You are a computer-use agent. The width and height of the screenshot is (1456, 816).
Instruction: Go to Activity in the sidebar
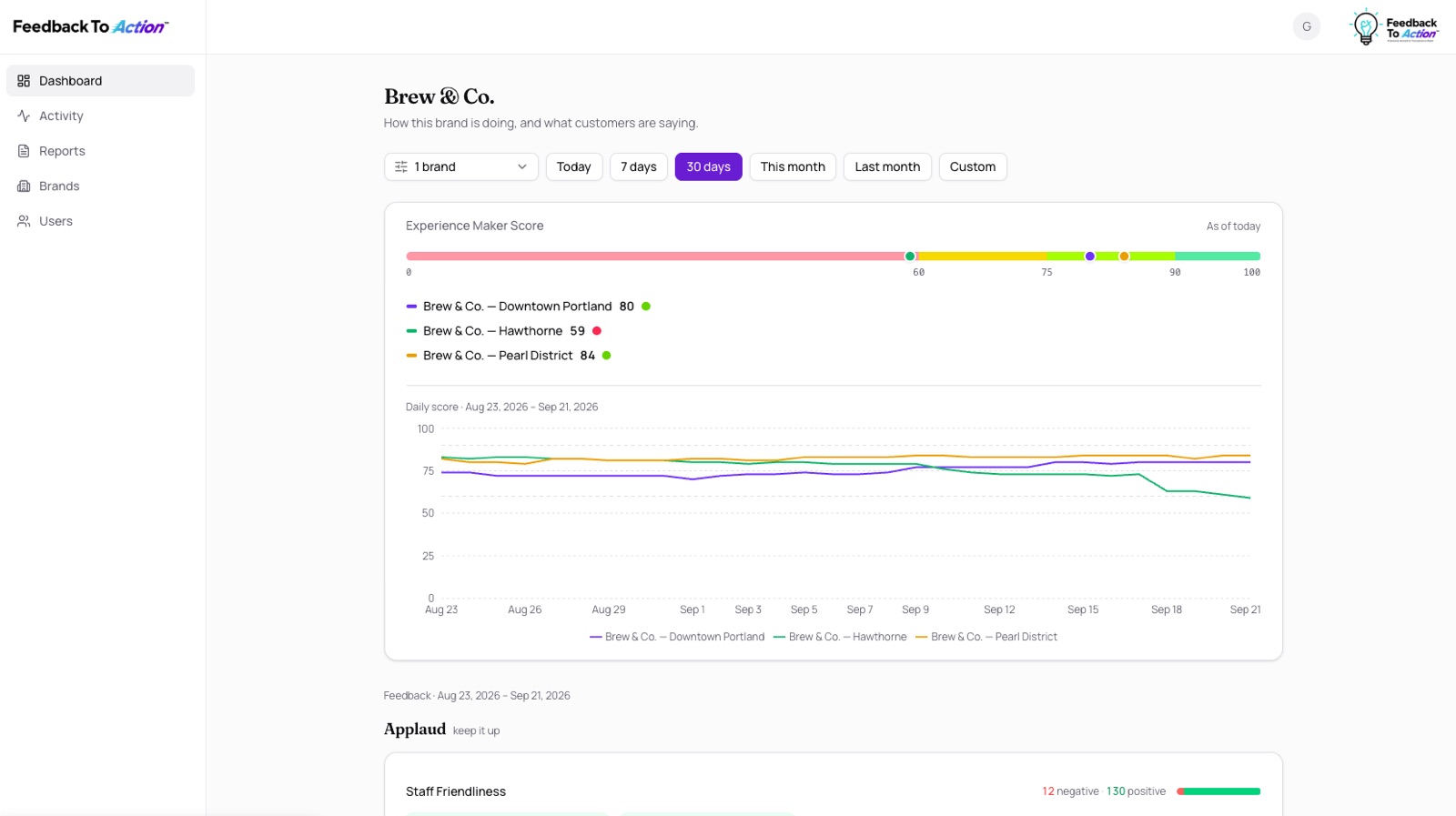point(100,116)
